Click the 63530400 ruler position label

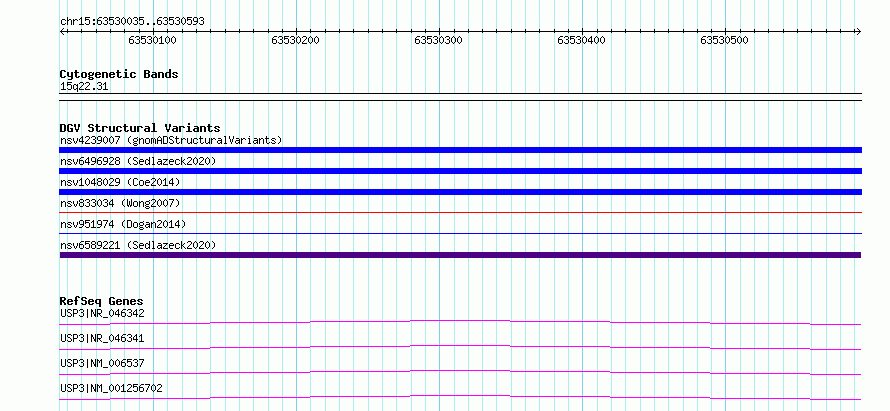[581, 40]
